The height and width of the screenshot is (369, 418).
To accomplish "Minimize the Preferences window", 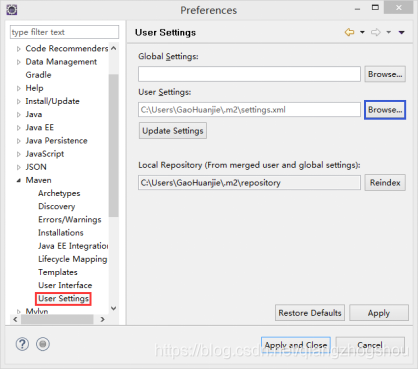I will pyautogui.click(x=357, y=8).
